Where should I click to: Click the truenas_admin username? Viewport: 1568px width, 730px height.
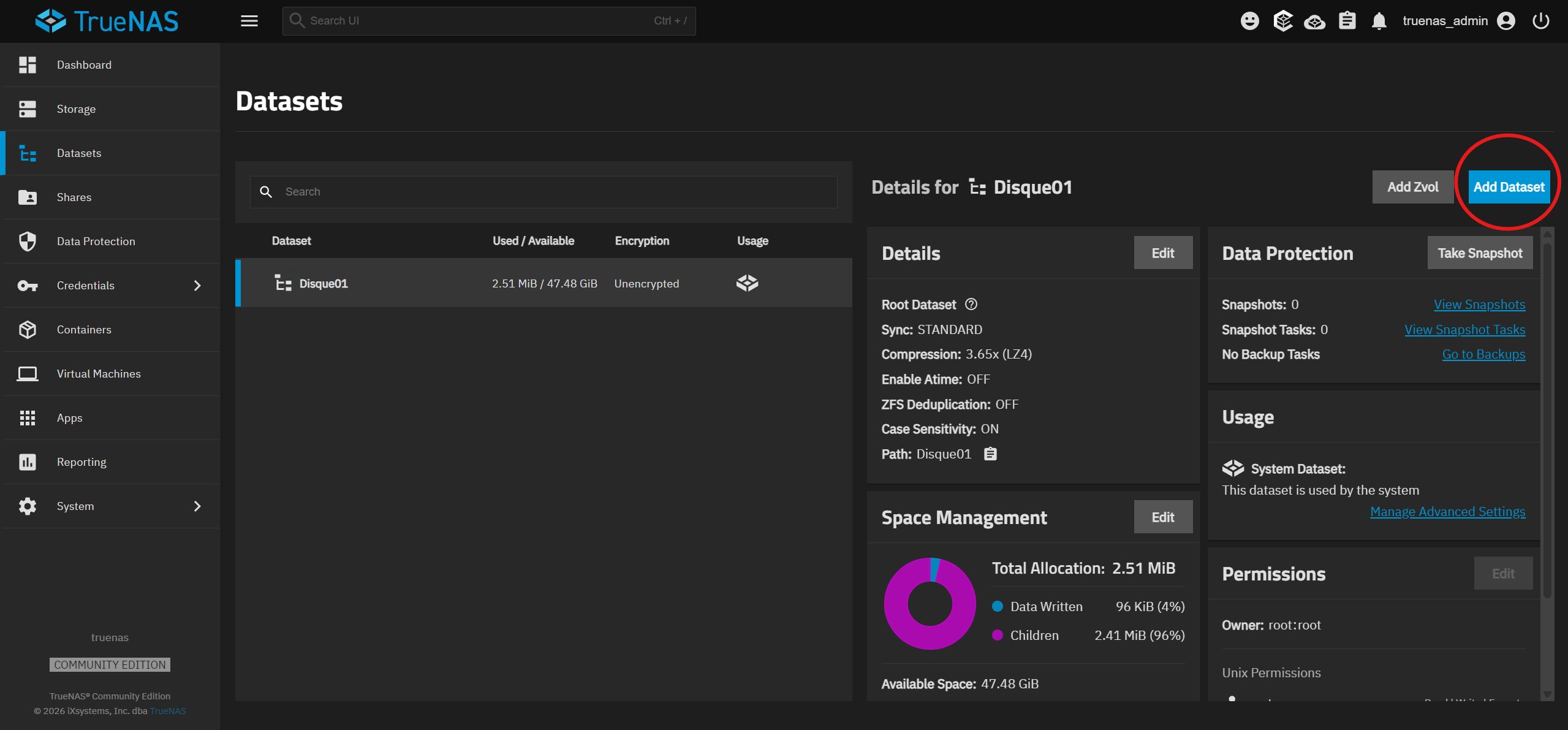1445,21
